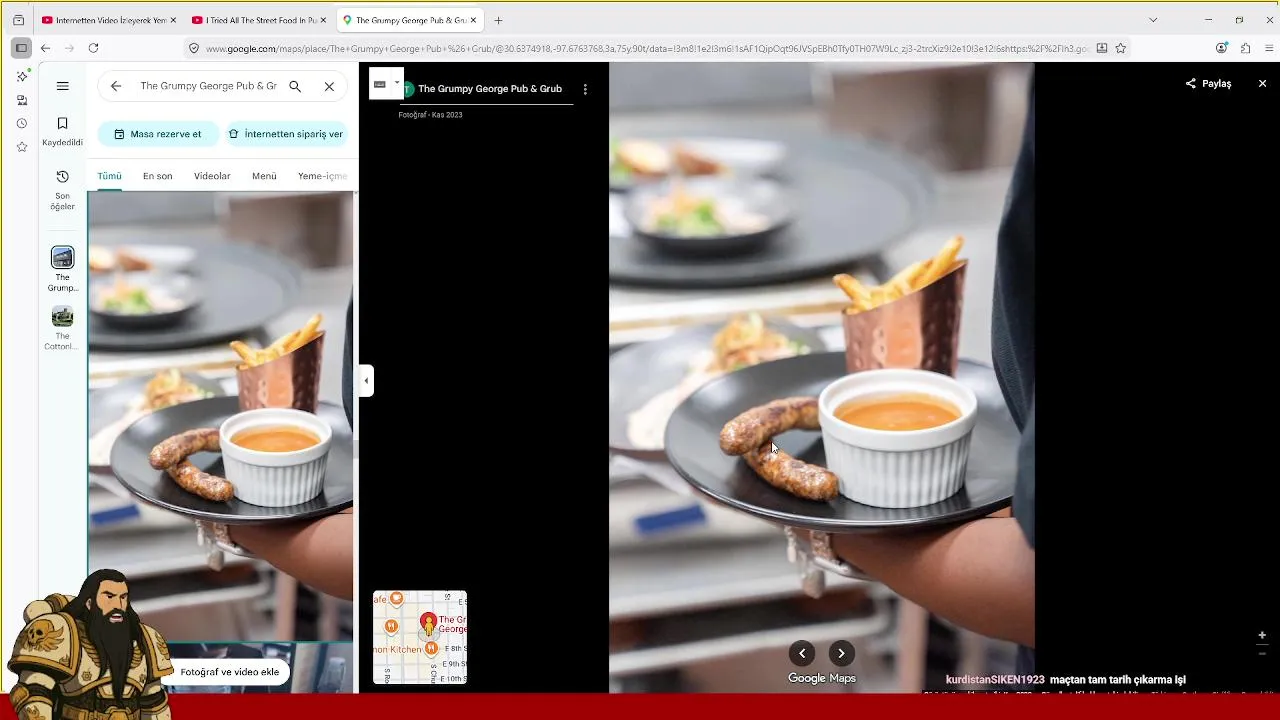Switch to the Videolar tab
The width and height of the screenshot is (1280, 720).
pos(212,176)
